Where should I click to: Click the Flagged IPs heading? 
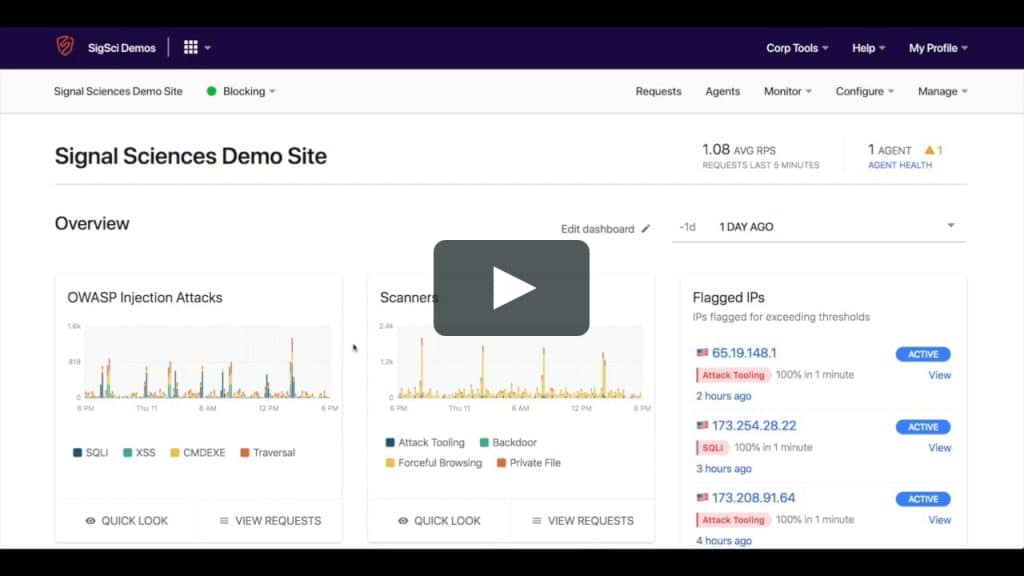[x=728, y=298]
